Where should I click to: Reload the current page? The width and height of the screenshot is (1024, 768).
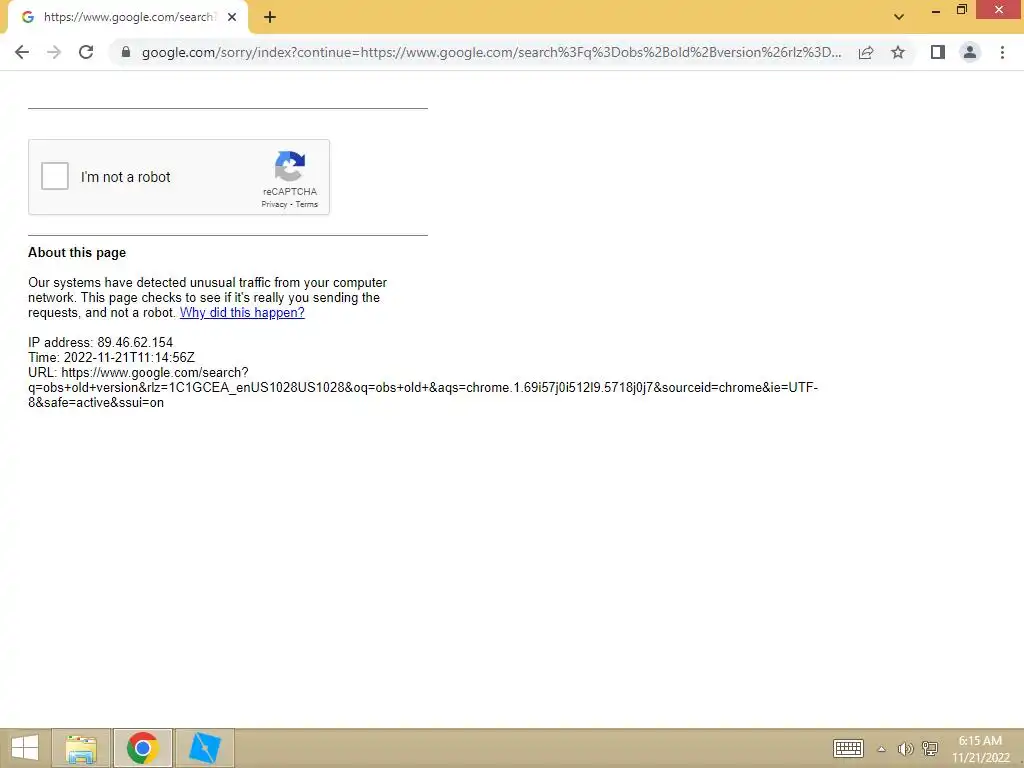click(x=86, y=52)
